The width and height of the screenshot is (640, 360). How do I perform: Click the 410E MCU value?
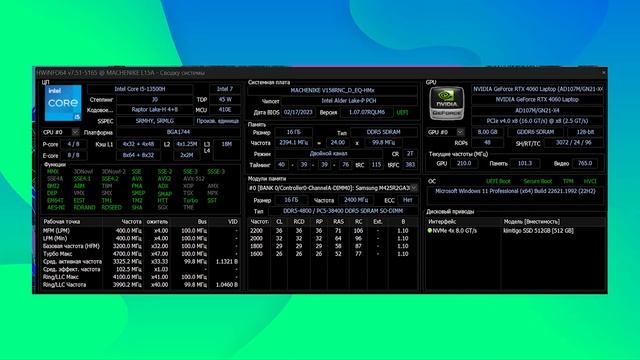(225, 110)
